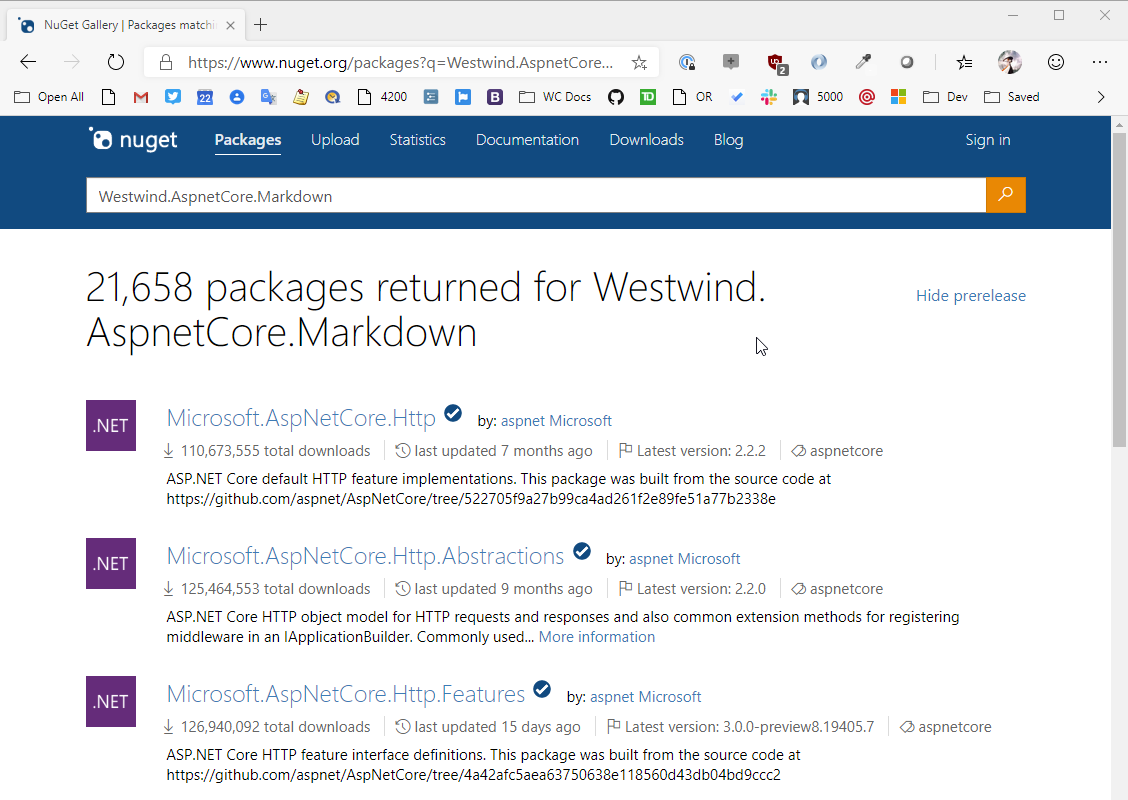Screen dimensions: 1128x800
Task: Click More information link
Action: (597, 637)
